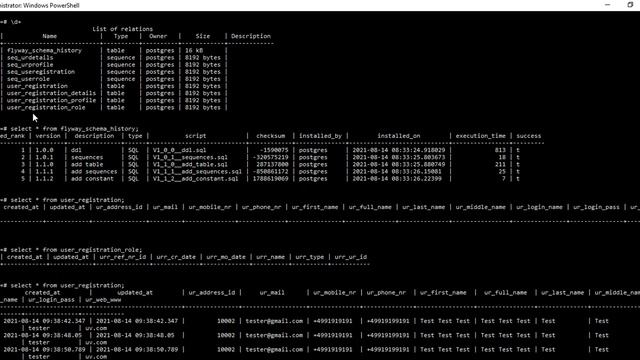Select the seq_useregistration relation name
The width and height of the screenshot is (640, 360).
coord(41,72)
